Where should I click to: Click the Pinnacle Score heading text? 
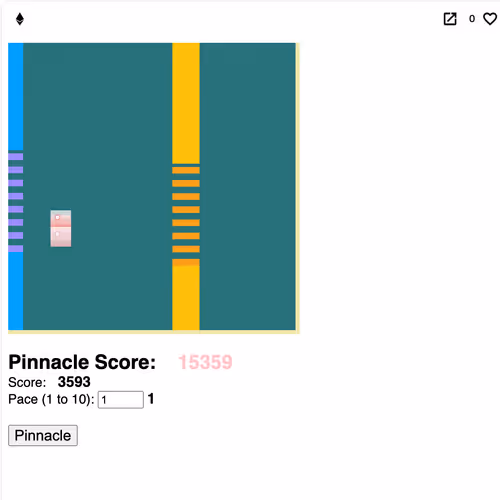tap(82, 362)
